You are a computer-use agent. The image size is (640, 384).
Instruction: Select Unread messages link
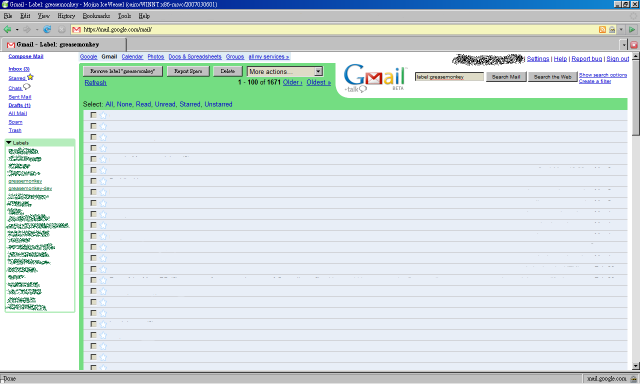[164, 104]
